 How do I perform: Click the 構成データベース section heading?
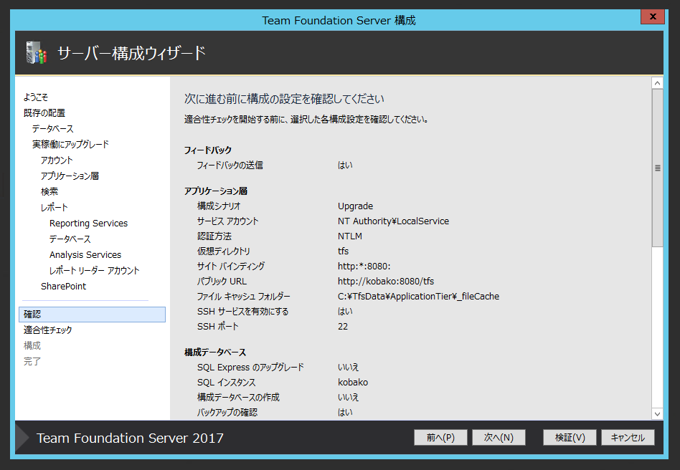coord(215,352)
